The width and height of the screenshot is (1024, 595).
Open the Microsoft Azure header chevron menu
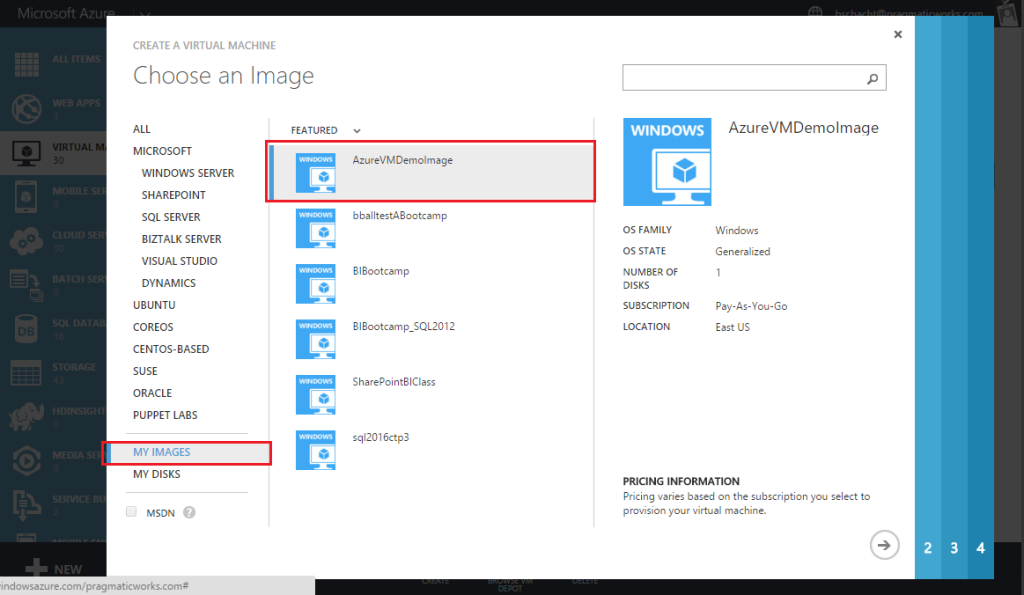(145, 14)
